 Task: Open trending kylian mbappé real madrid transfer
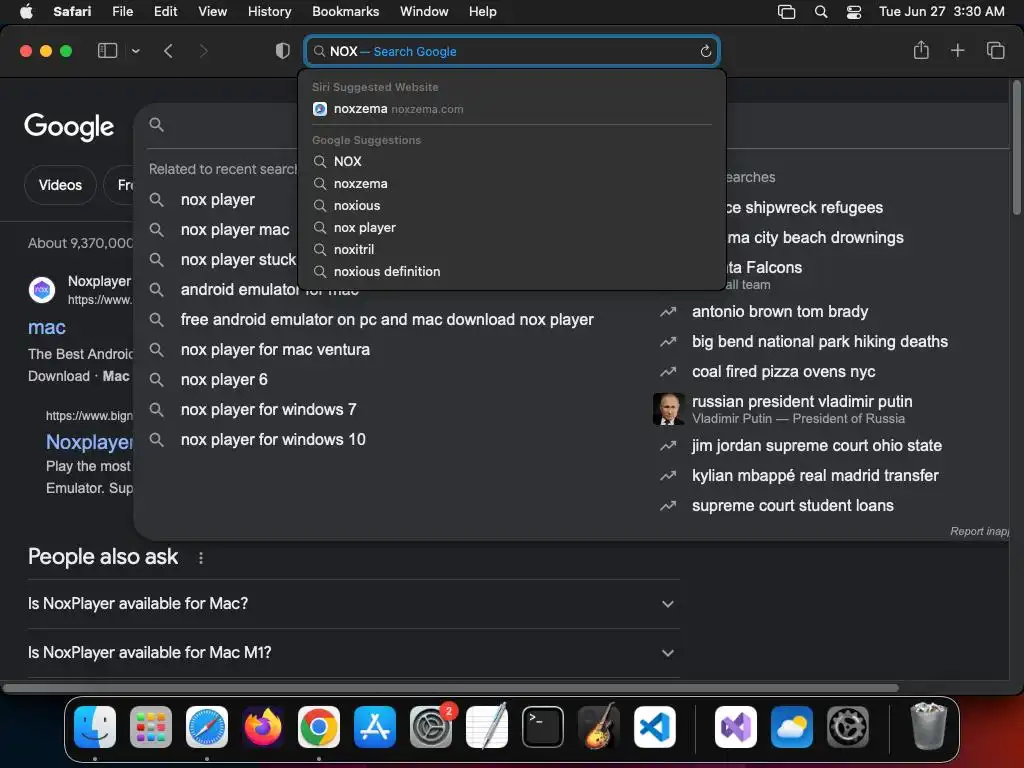tap(815, 475)
